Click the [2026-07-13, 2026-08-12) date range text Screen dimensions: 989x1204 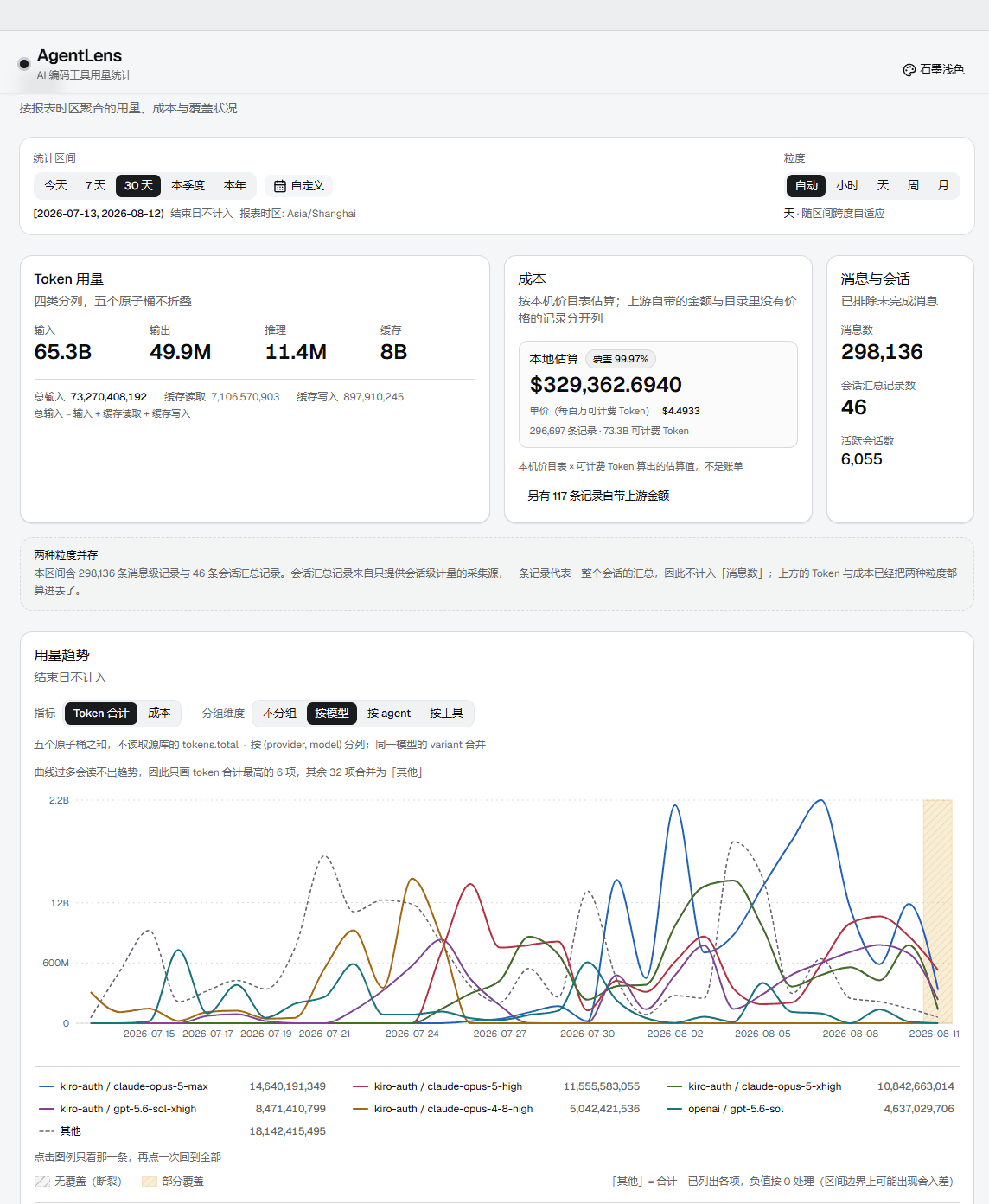99,214
